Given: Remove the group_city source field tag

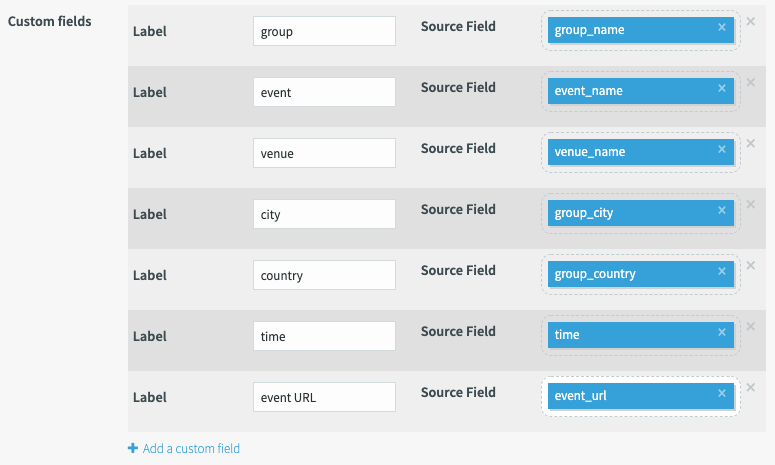Looking at the screenshot, I should [x=722, y=210].
